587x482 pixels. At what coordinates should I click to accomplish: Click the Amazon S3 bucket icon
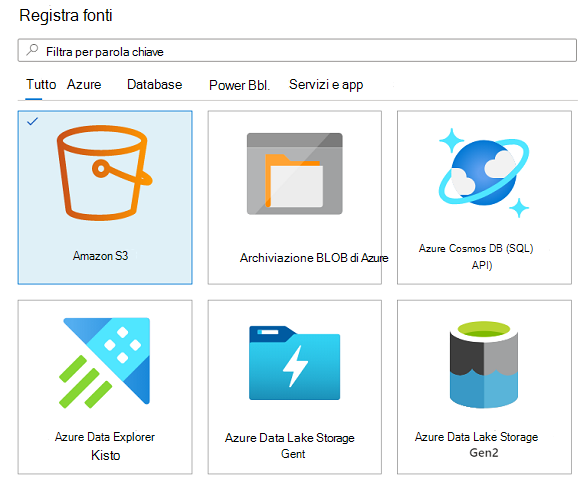tap(104, 173)
